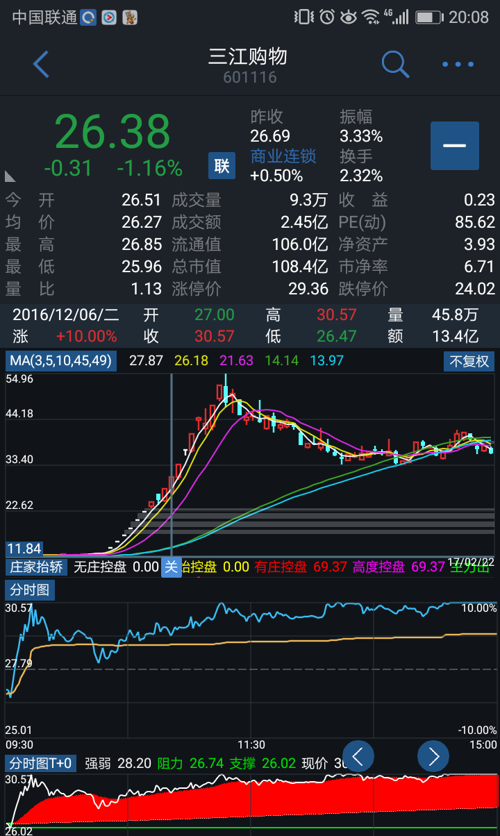Image resolution: width=500 pixels, height=836 pixels.
Task: Tap the 跌停价 24.02 value
Action: click(475, 289)
